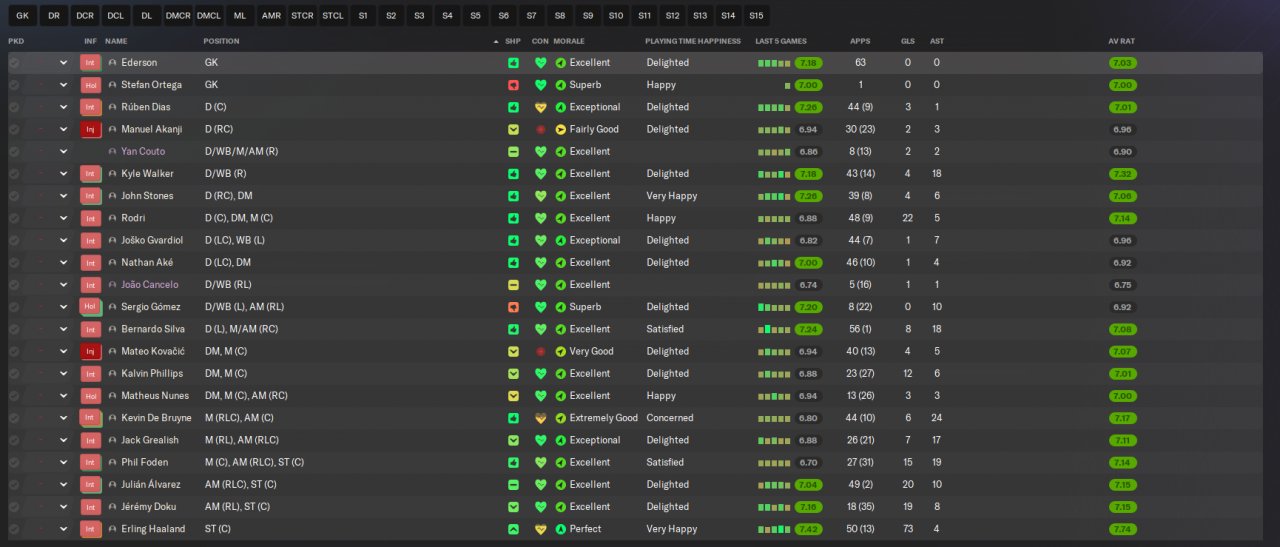Click Stefan Ortega's red sharpness icon
Viewport: 1280px width, 547px height.
tap(513, 85)
